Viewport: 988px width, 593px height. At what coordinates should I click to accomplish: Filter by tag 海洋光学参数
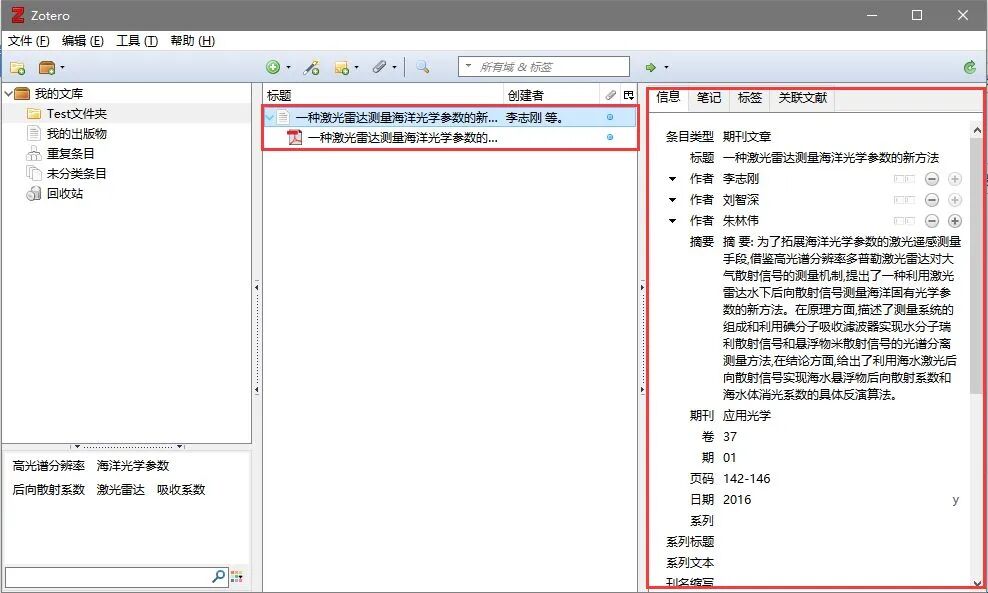pyautogui.click(x=133, y=466)
